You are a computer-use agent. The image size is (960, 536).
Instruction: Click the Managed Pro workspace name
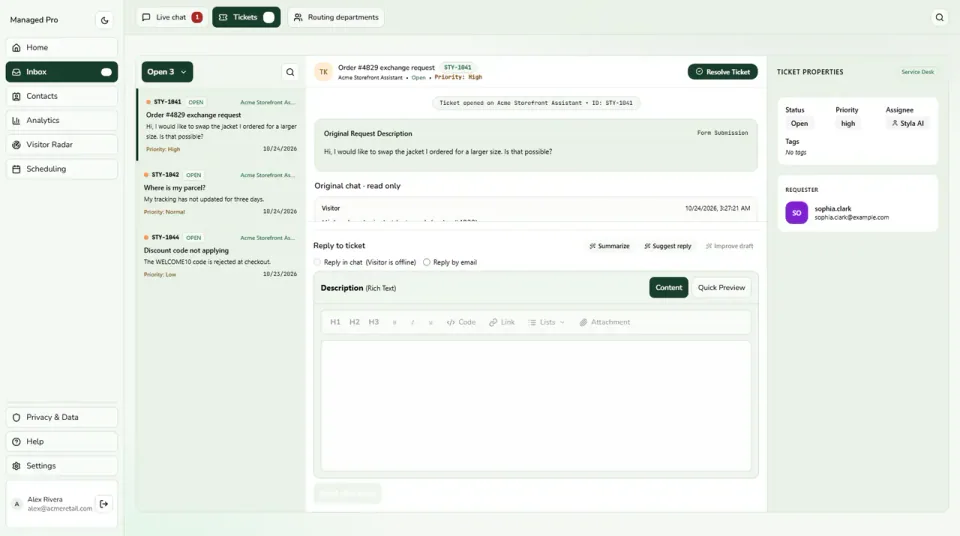click(x=34, y=20)
